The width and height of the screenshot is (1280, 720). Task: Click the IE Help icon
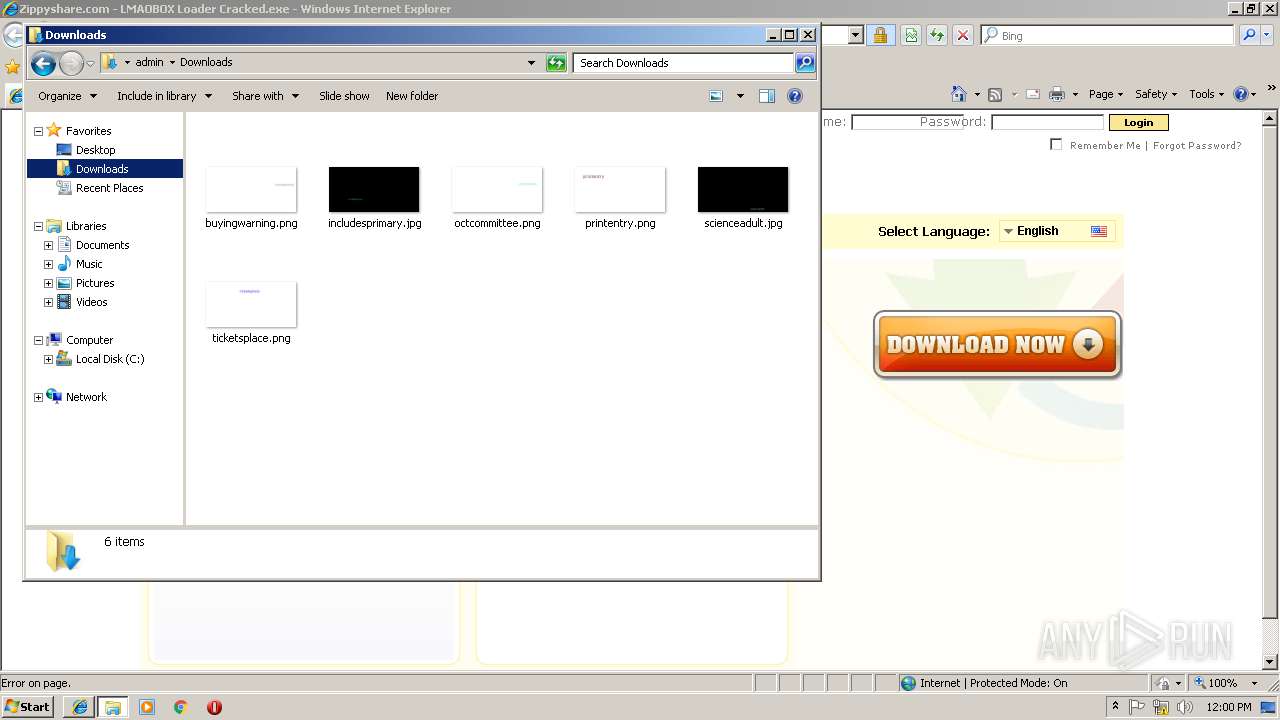point(1240,94)
